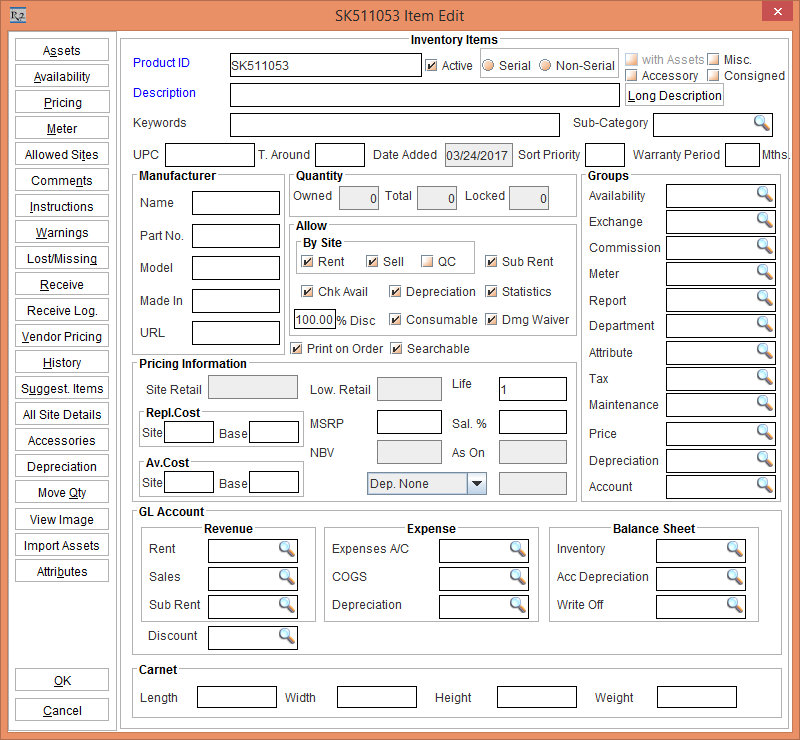Open Sub-Category lookup magnifier
Viewport: 800px width, 740px height.
(x=762, y=123)
